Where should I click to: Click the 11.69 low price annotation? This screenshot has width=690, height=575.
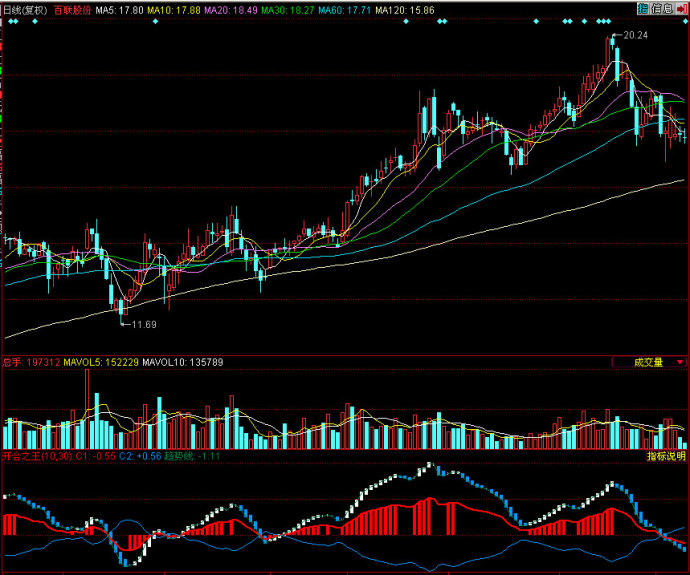tap(144, 325)
